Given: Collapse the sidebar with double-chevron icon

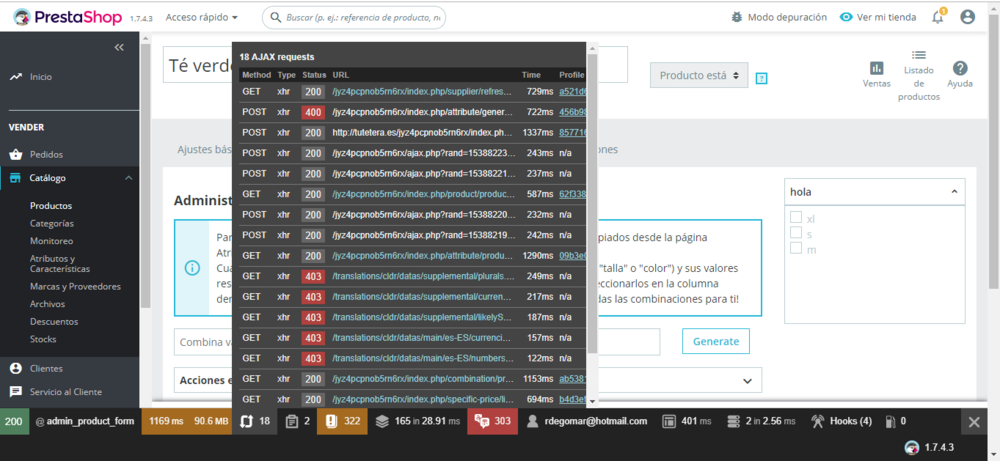Looking at the screenshot, I should [119, 47].
